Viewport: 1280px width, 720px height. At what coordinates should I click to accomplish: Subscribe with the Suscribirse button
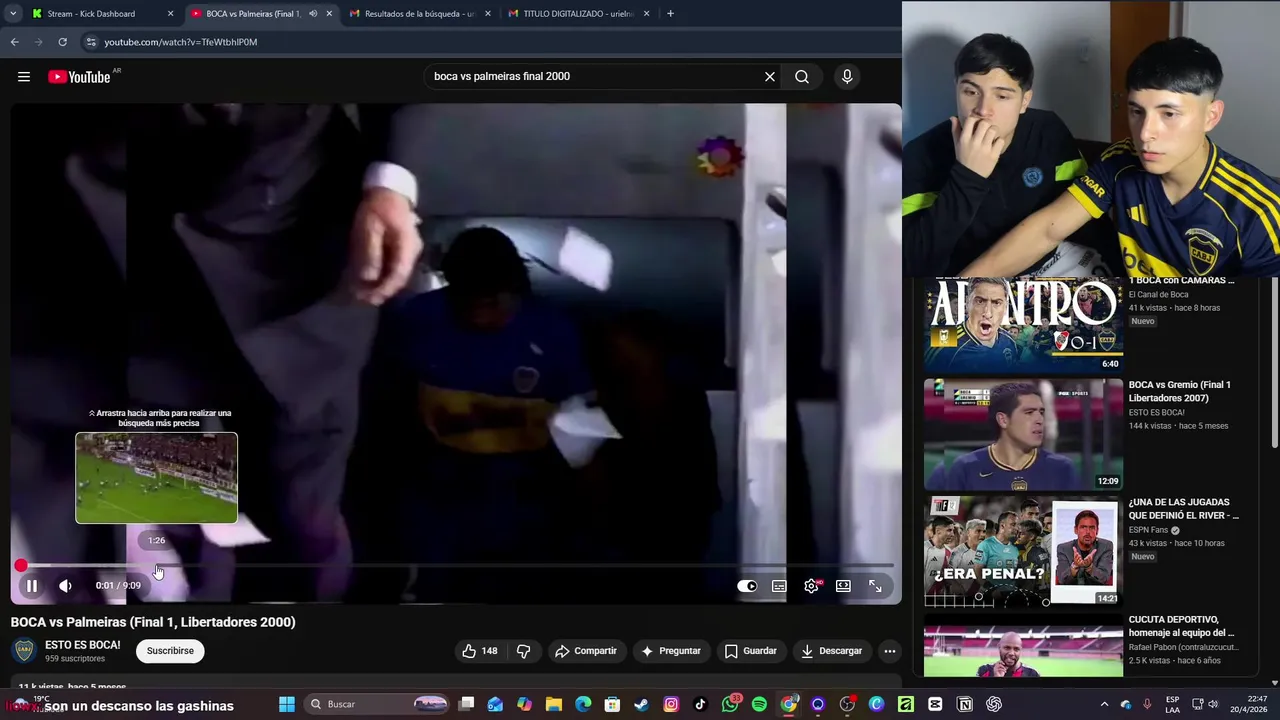coord(170,651)
